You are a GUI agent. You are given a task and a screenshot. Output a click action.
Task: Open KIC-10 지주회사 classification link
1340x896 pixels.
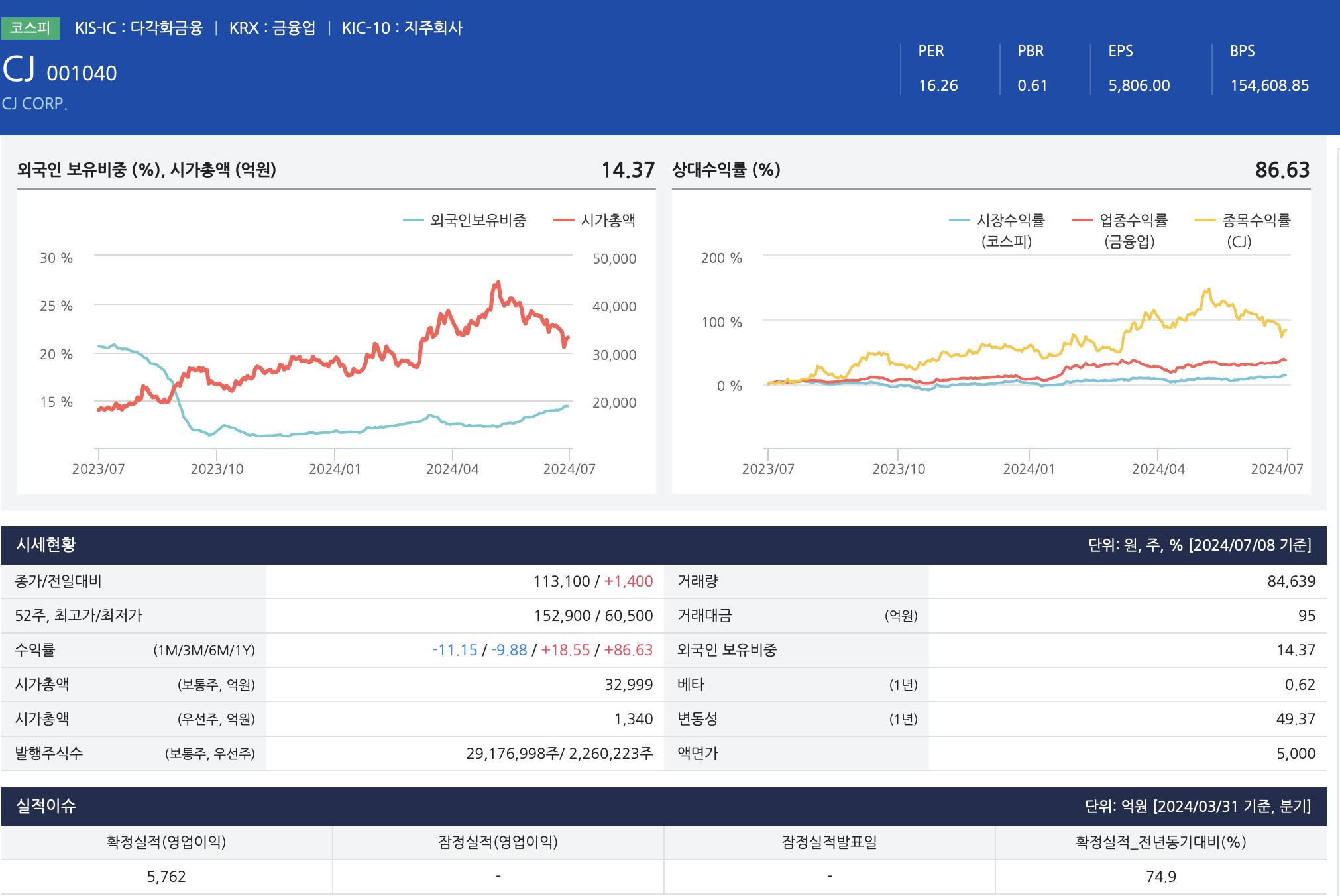point(402,28)
